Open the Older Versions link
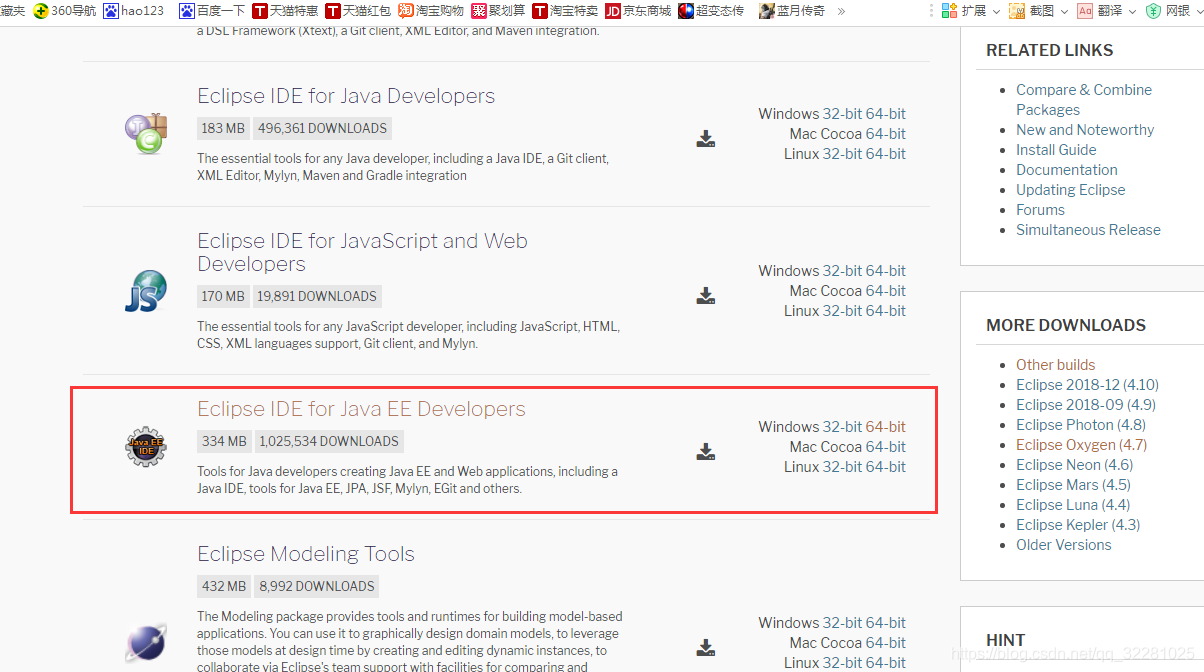The height and width of the screenshot is (672, 1204). coord(1064,545)
